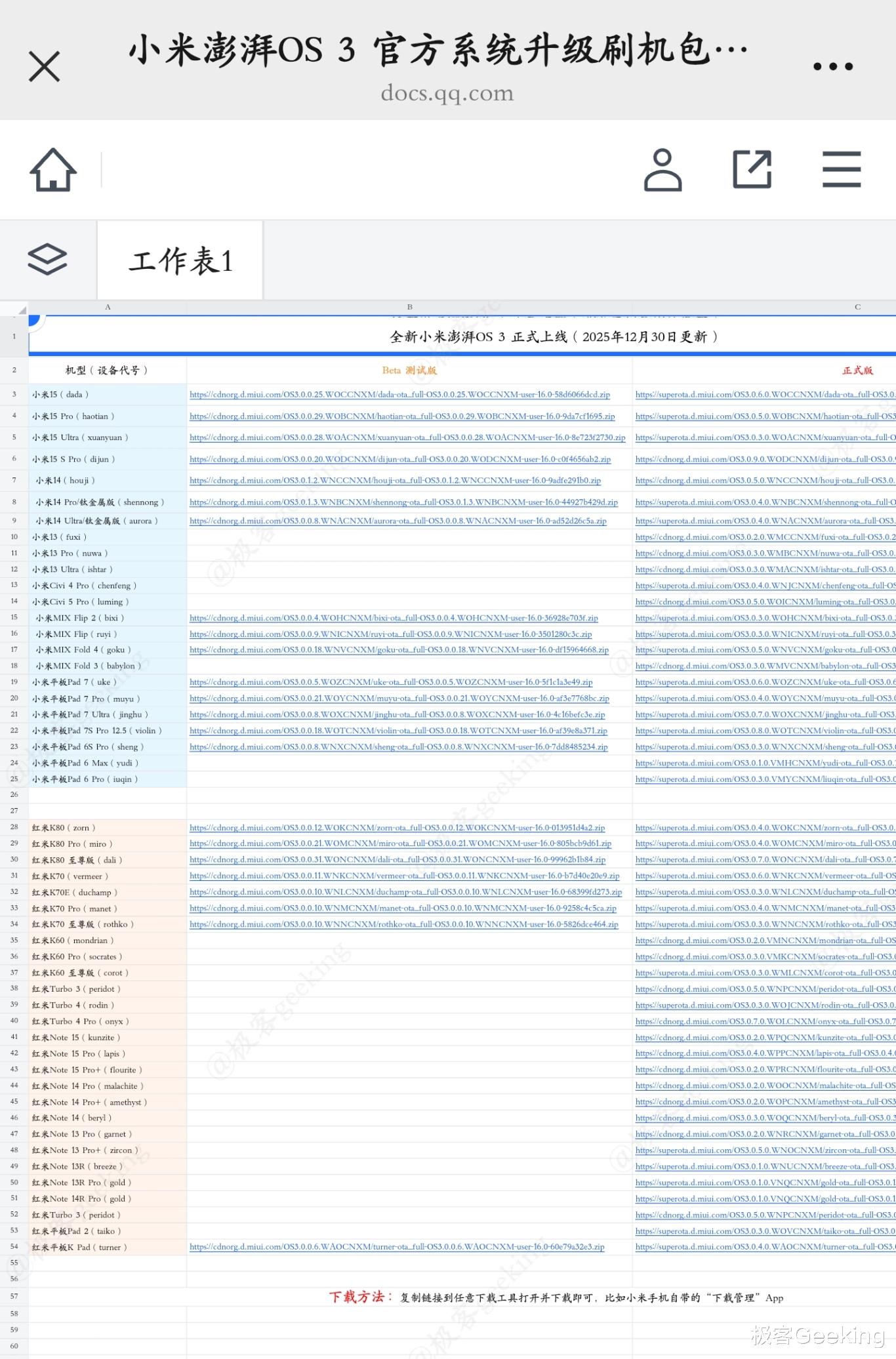Open Beta link for 红米K70 至尊版 (rothko)
The height and width of the screenshot is (1359, 896).
[404, 924]
